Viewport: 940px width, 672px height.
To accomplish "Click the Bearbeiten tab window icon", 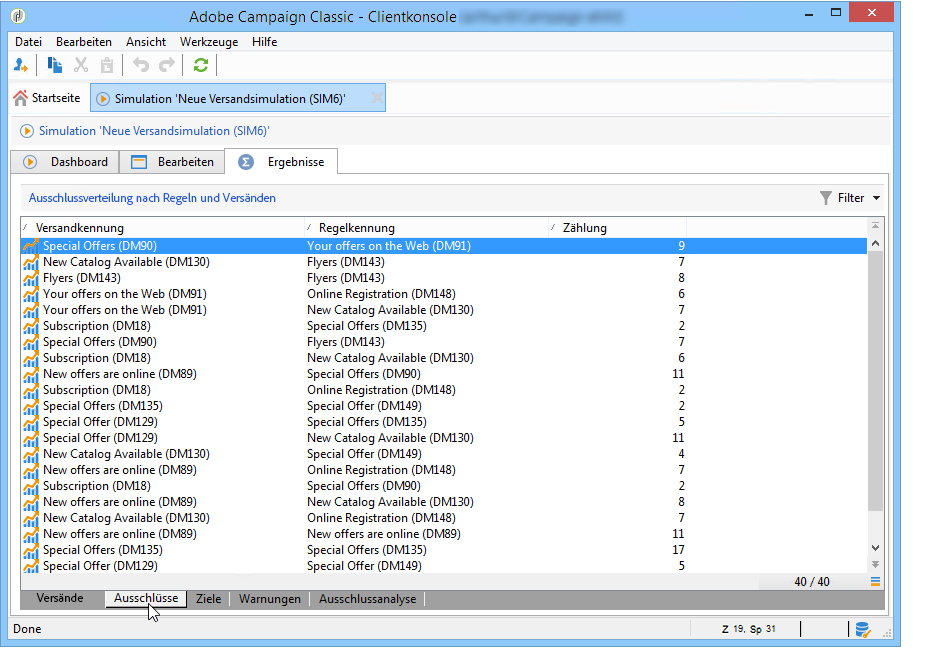I will point(139,162).
